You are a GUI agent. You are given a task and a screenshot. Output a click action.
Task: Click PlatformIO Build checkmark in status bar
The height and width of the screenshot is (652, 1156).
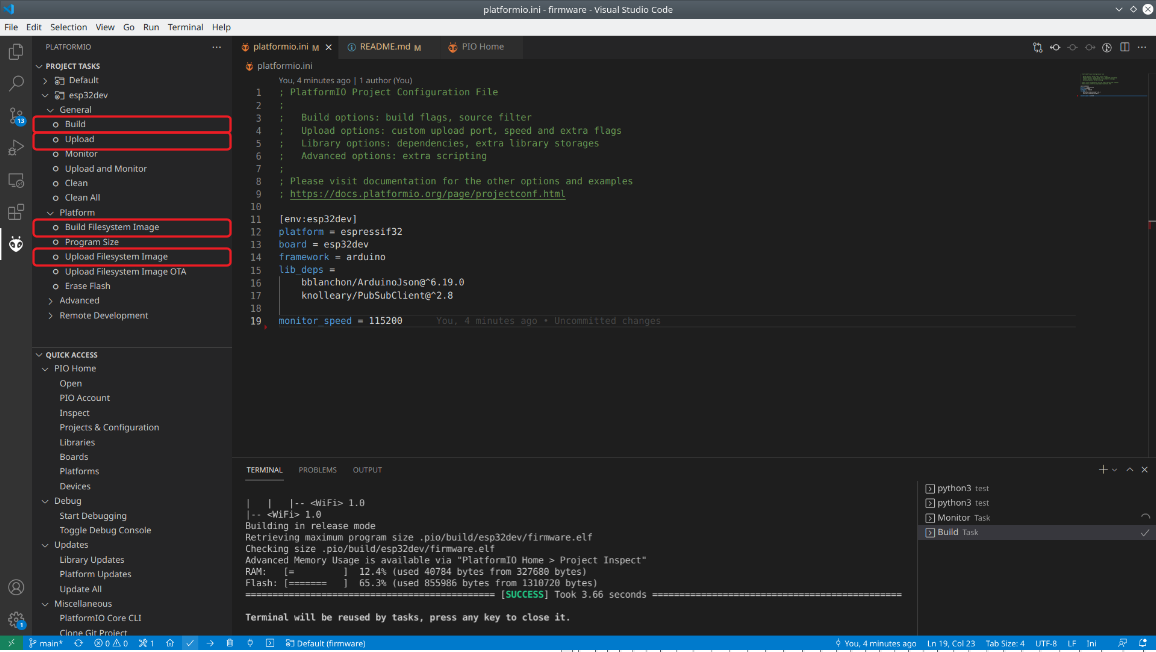(x=190, y=643)
